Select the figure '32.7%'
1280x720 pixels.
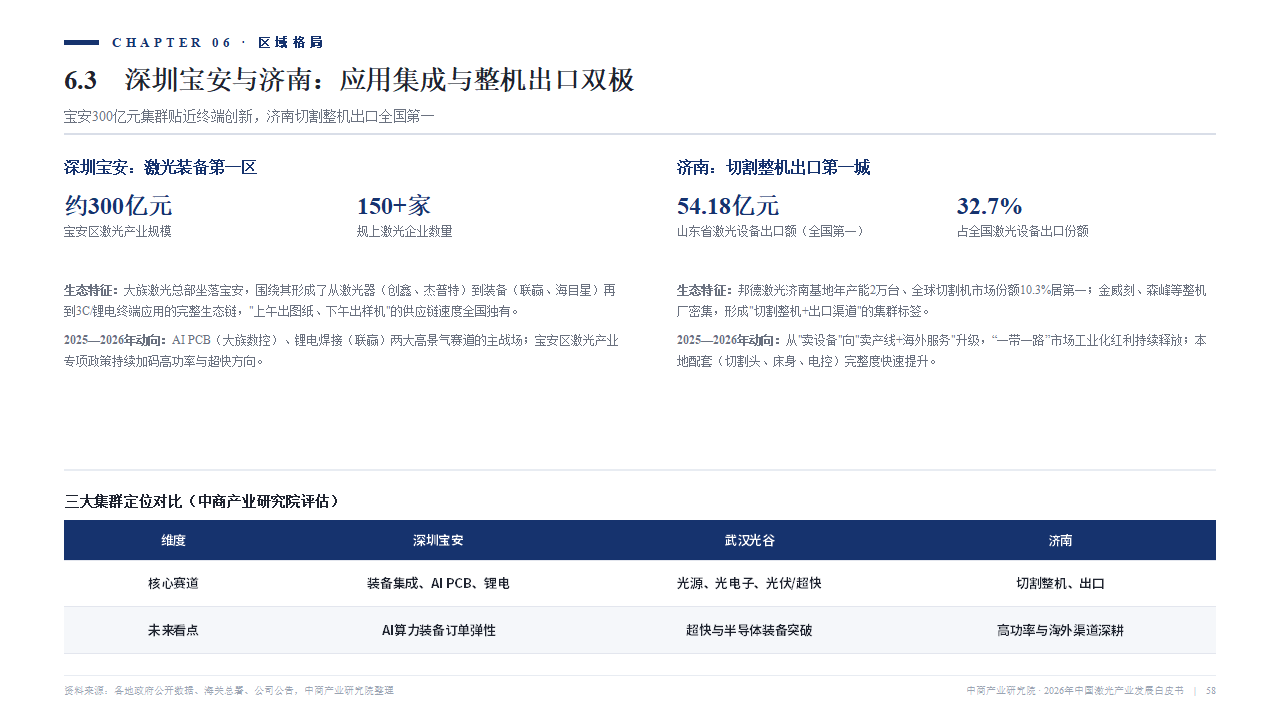pos(989,206)
